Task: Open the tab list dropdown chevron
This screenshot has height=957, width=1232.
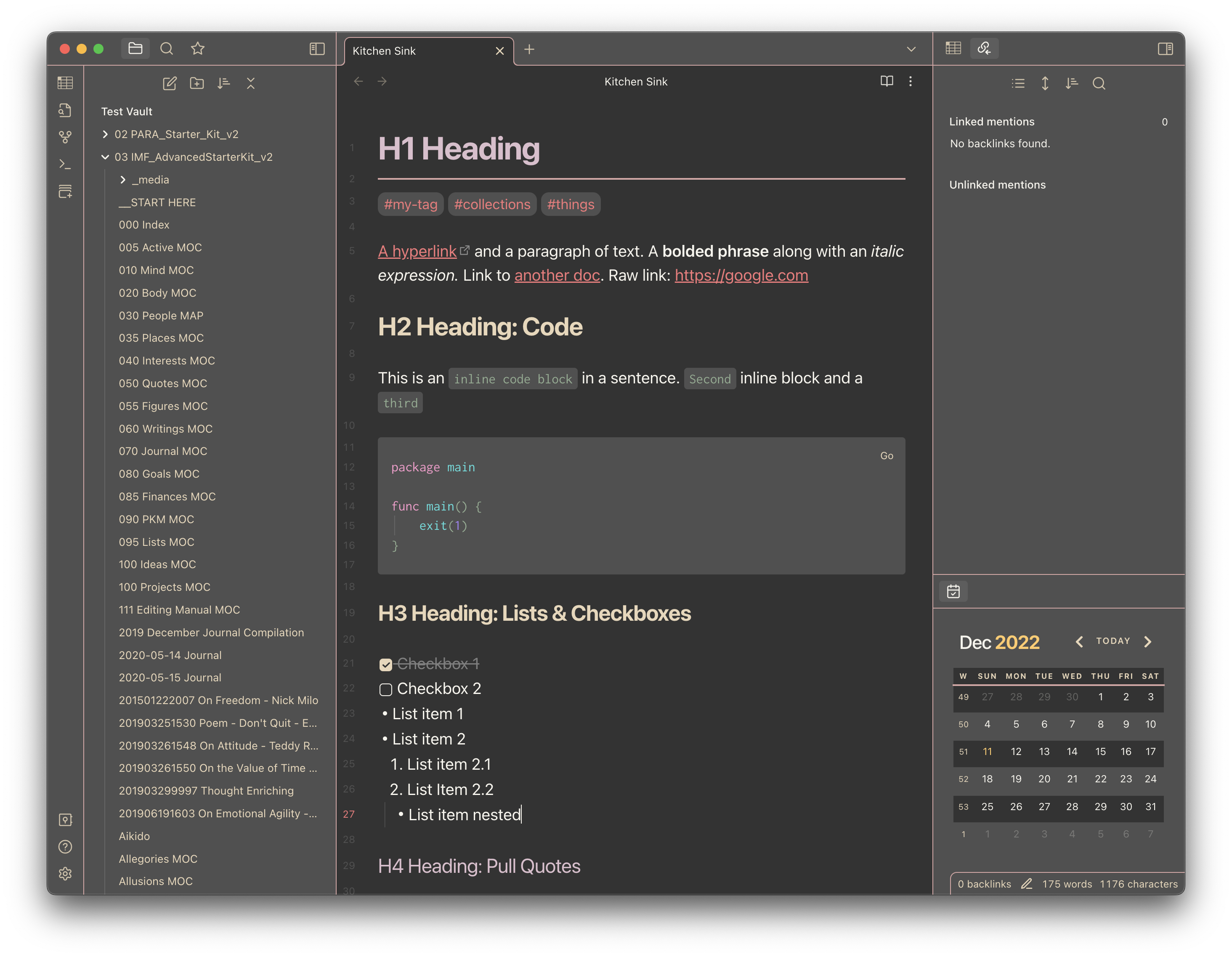Action: point(911,50)
